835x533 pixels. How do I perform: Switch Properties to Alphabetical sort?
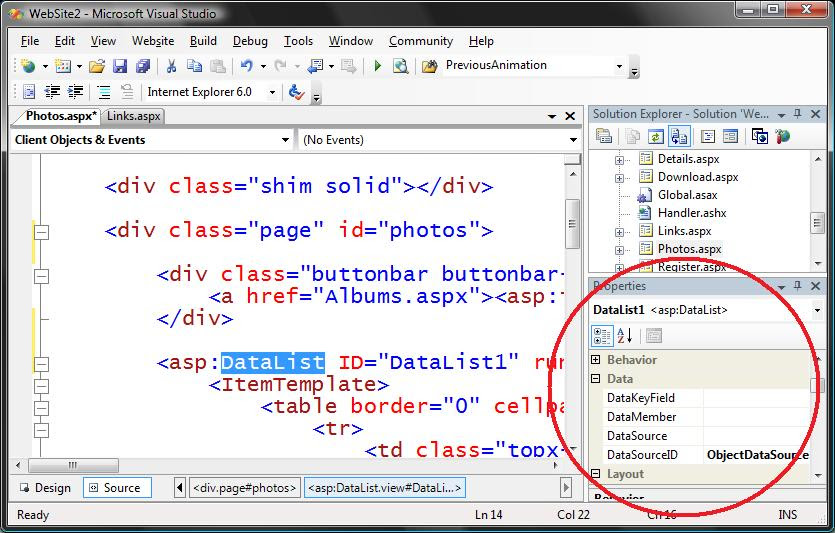pos(625,336)
